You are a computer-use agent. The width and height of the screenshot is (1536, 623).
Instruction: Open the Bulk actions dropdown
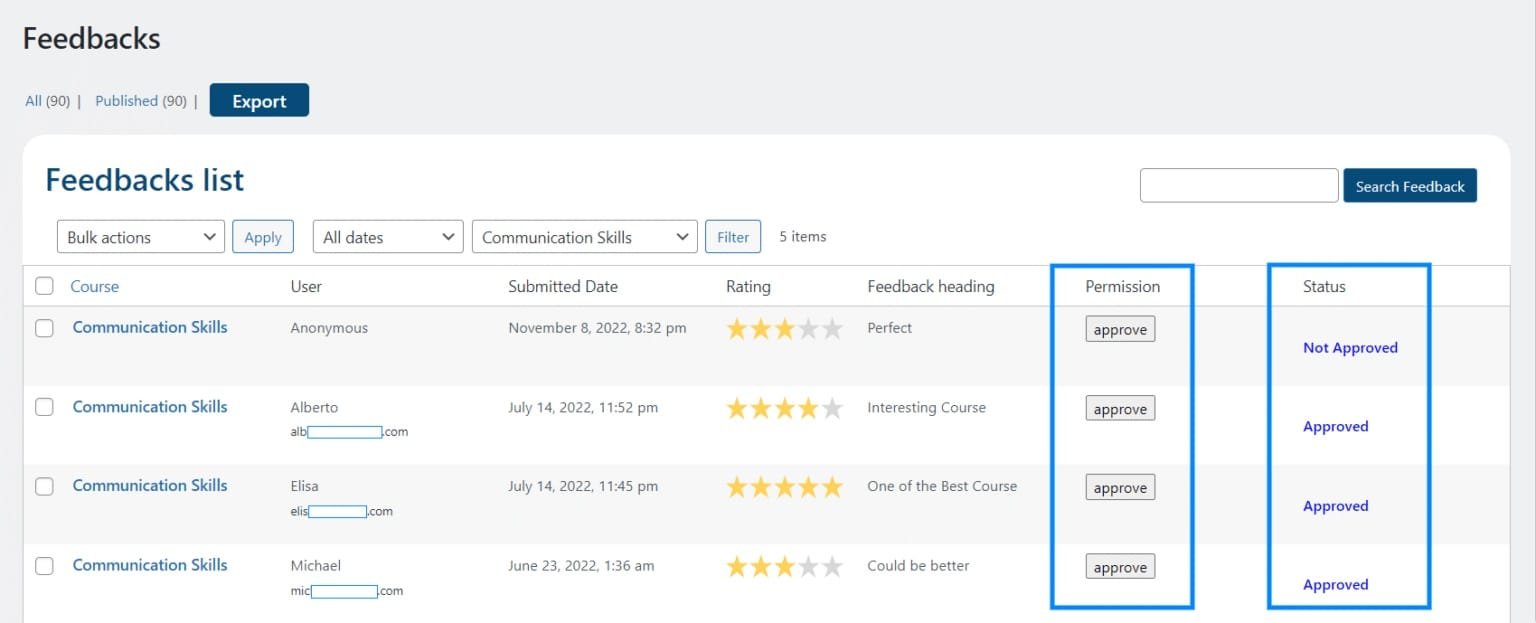click(x=141, y=237)
